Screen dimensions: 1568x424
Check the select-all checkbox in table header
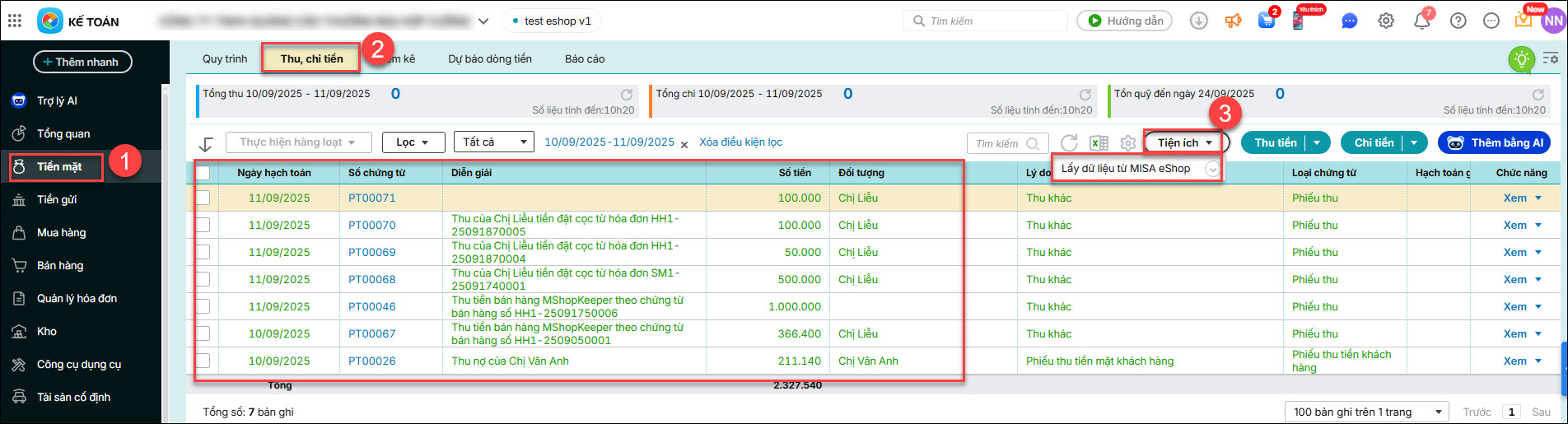pyautogui.click(x=203, y=173)
